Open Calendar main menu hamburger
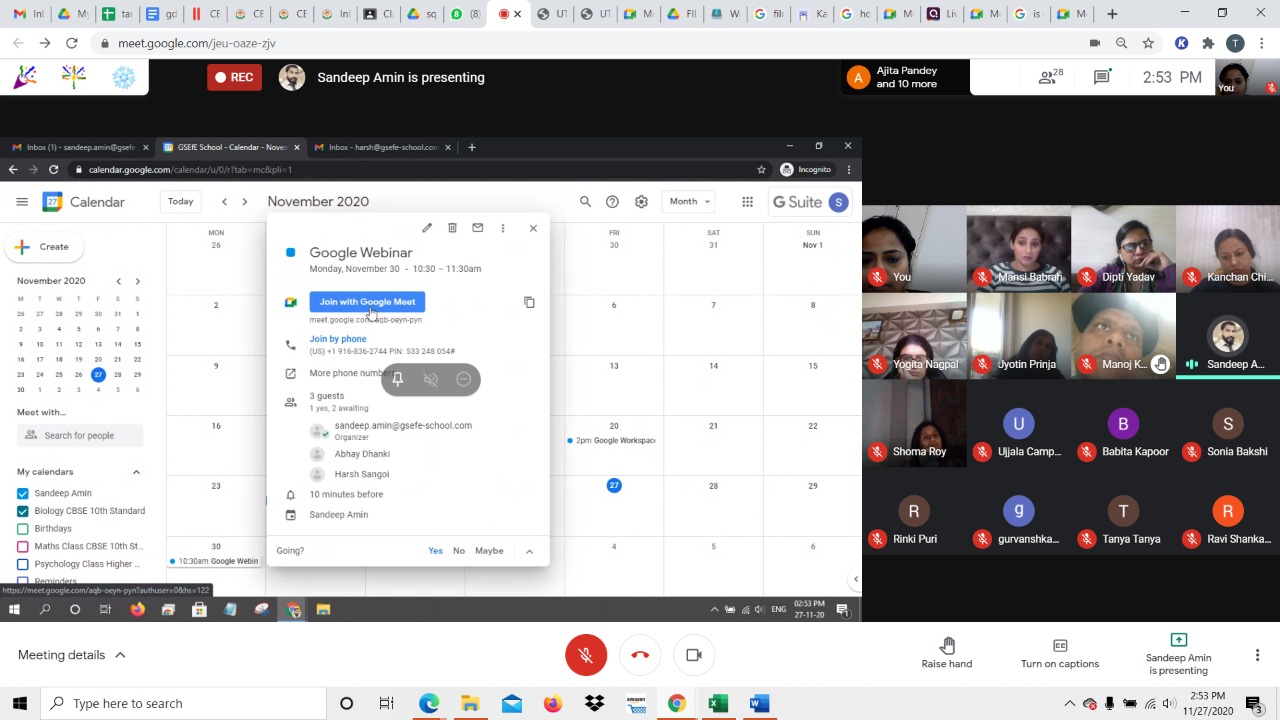 click(x=21, y=202)
